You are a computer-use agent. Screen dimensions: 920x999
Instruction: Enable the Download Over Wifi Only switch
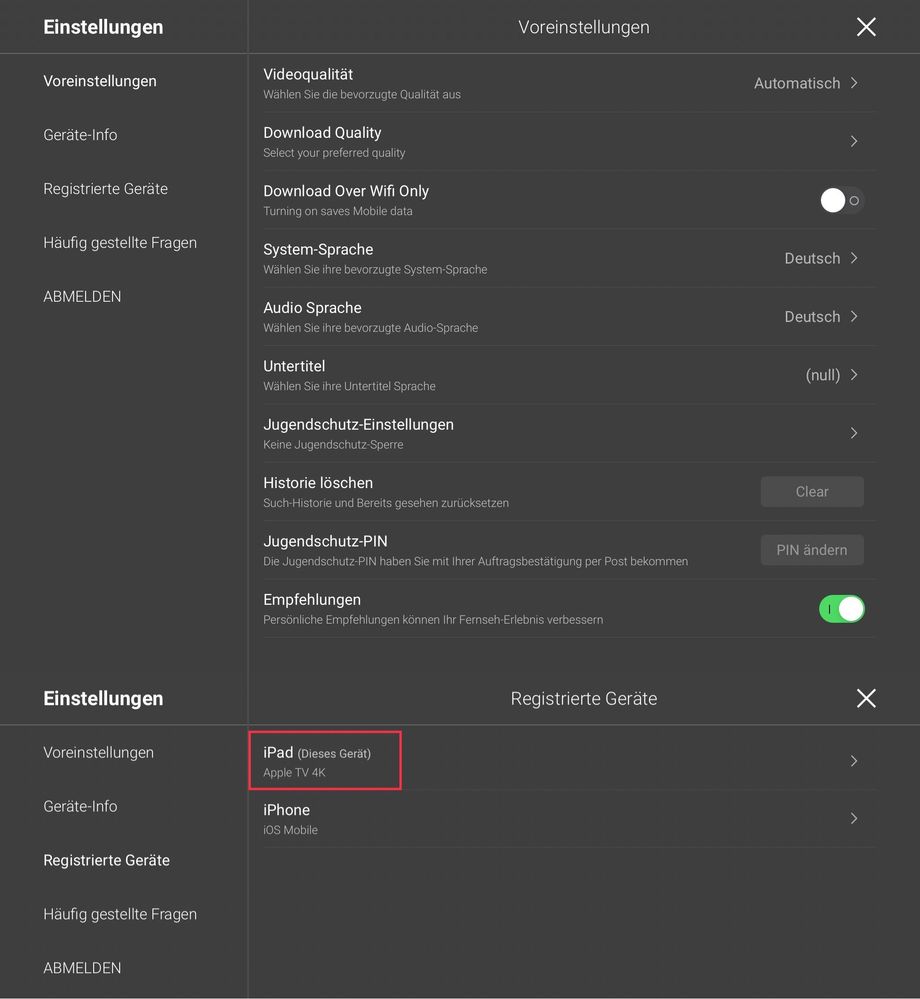click(841, 201)
